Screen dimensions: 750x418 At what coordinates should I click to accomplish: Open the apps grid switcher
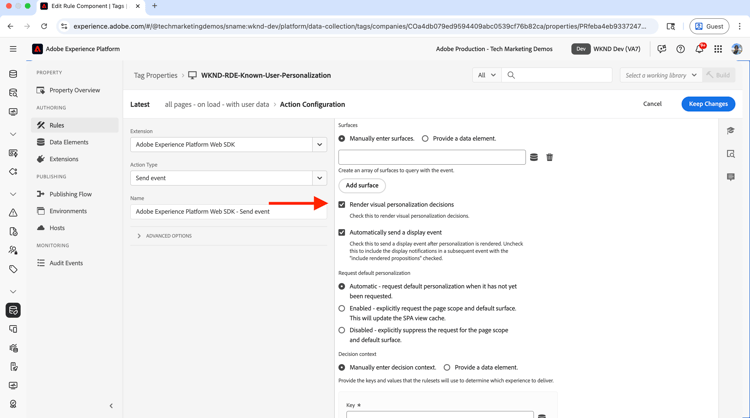pos(718,49)
